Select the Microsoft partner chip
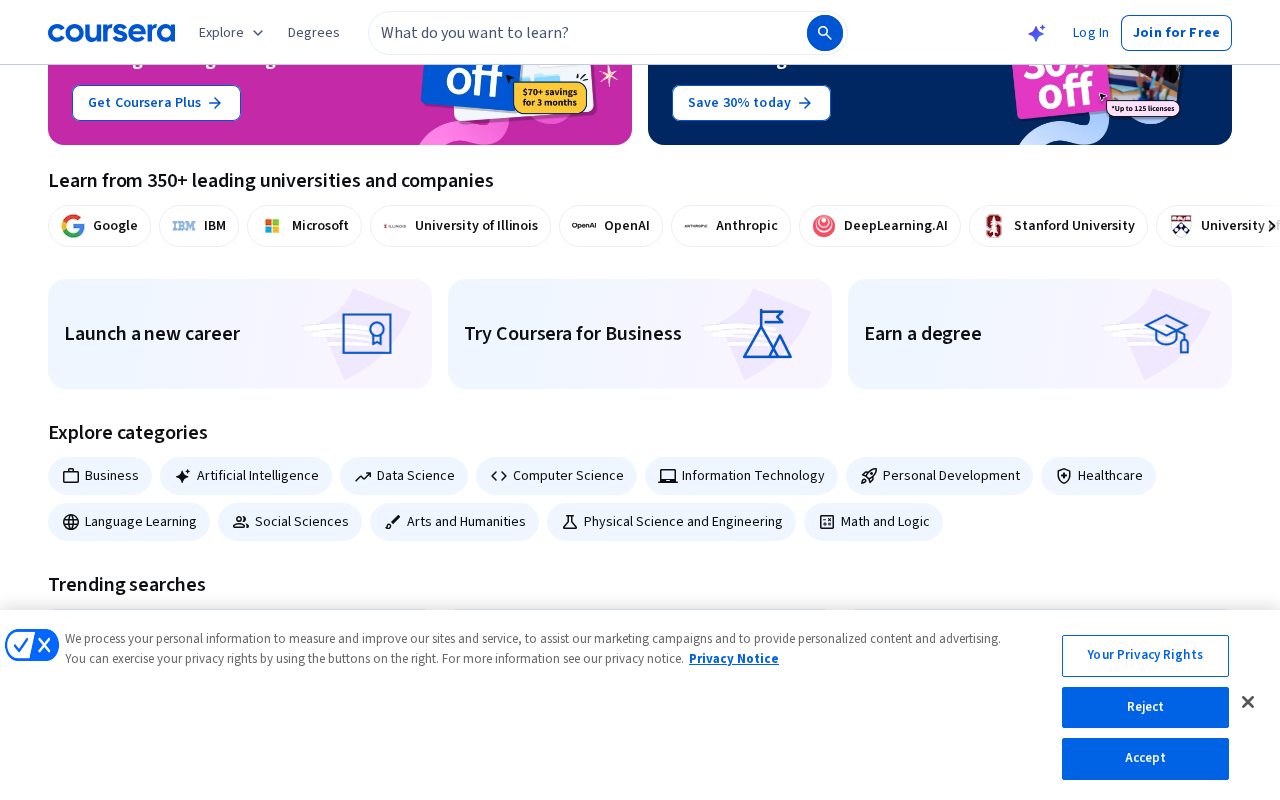Viewport: 1280px width, 800px height. [304, 226]
